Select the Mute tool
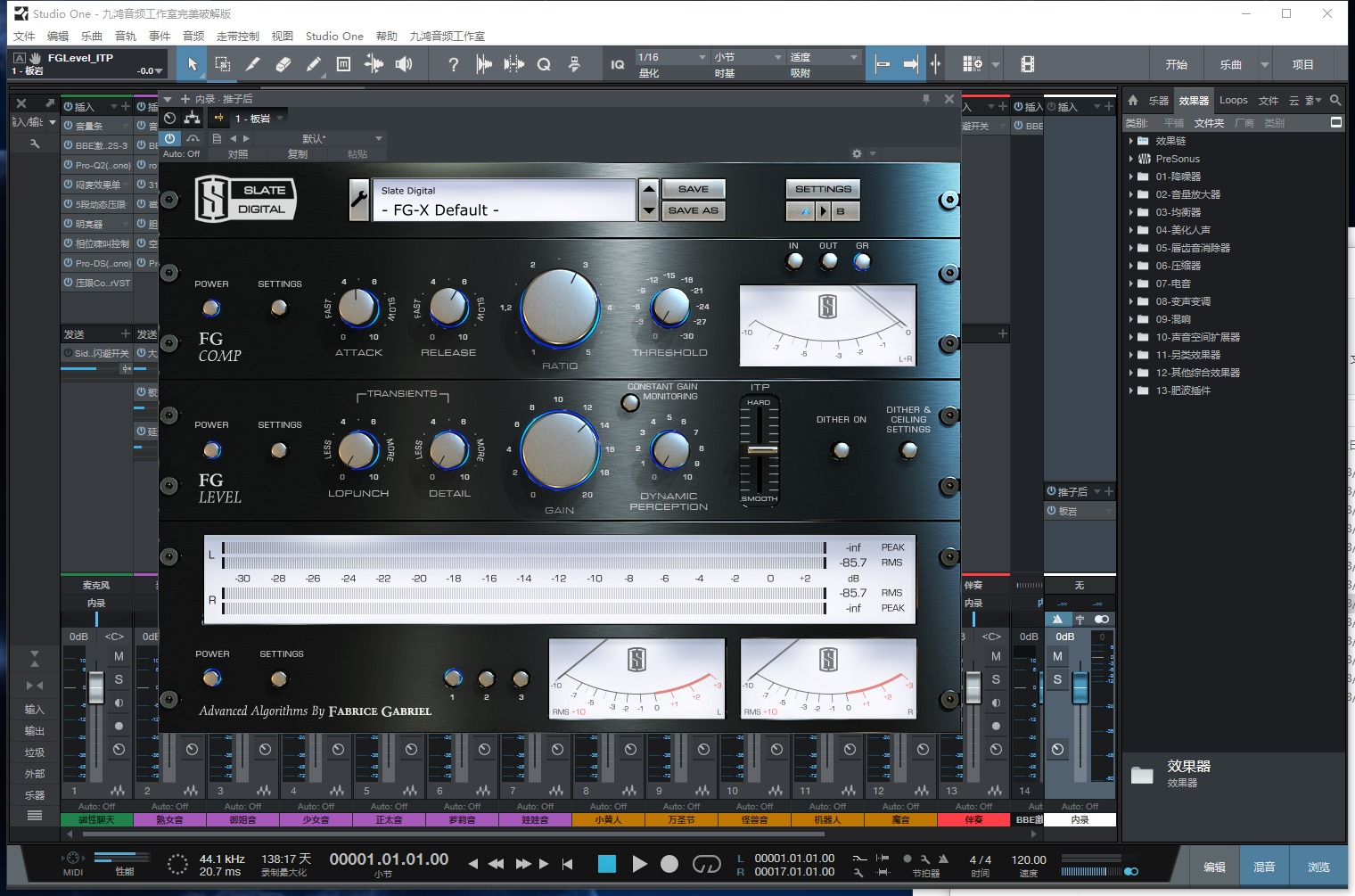The width and height of the screenshot is (1355, 896). pyautogui.click(x=343, y=64)
